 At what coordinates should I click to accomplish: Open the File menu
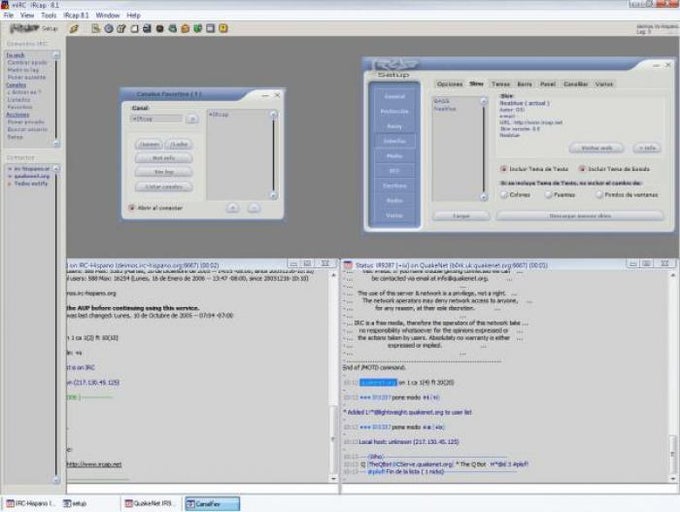(x=8, y=15)
